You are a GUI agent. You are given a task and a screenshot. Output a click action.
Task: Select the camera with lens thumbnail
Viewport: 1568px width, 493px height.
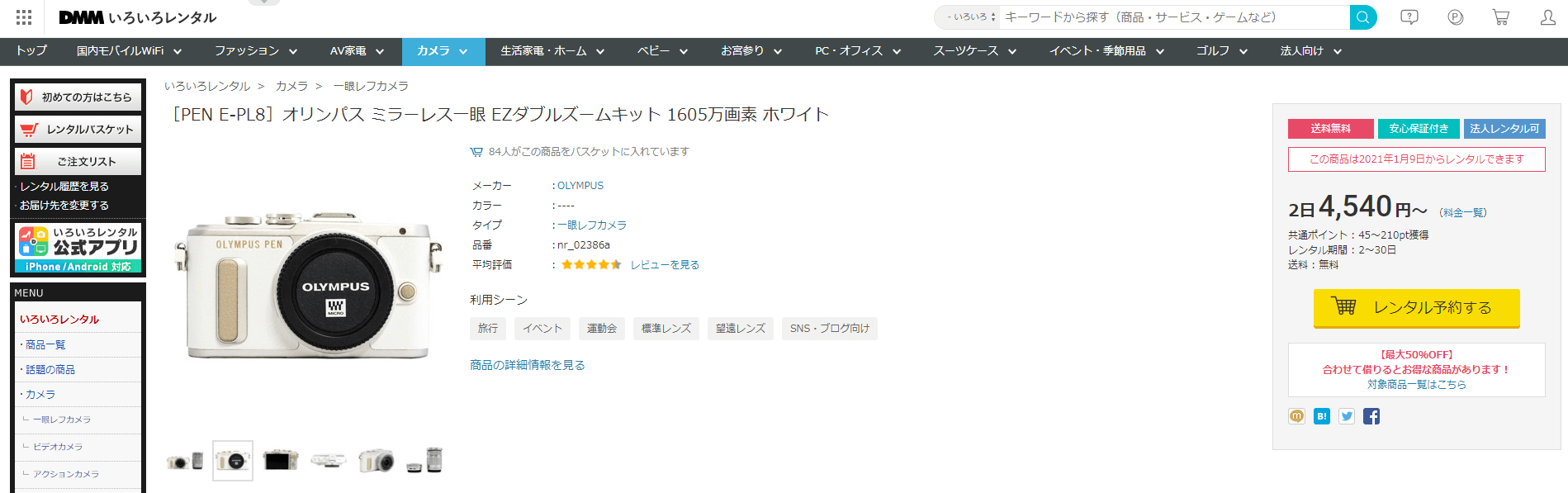377,461
